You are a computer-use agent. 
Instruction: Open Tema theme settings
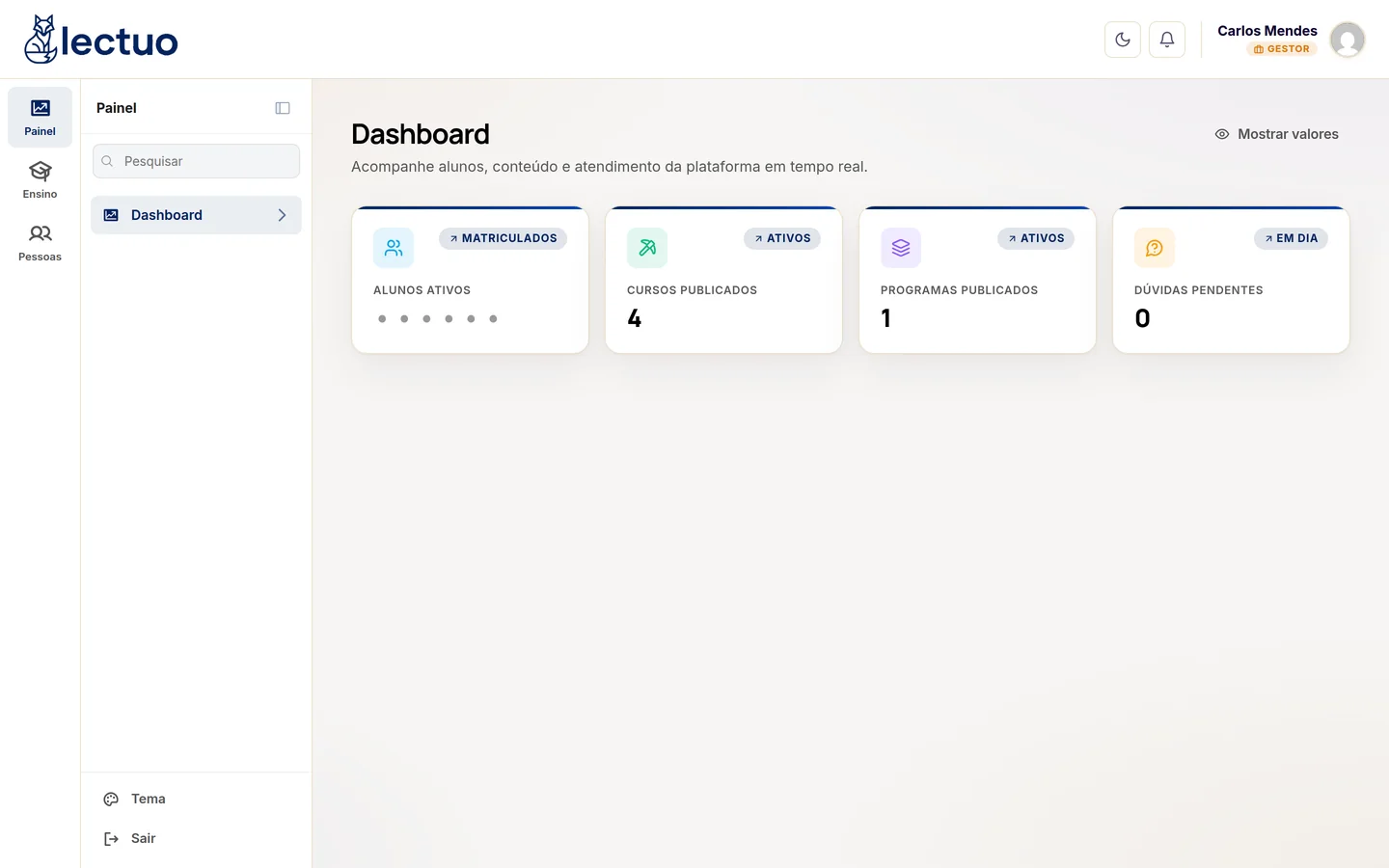point(196,799)
